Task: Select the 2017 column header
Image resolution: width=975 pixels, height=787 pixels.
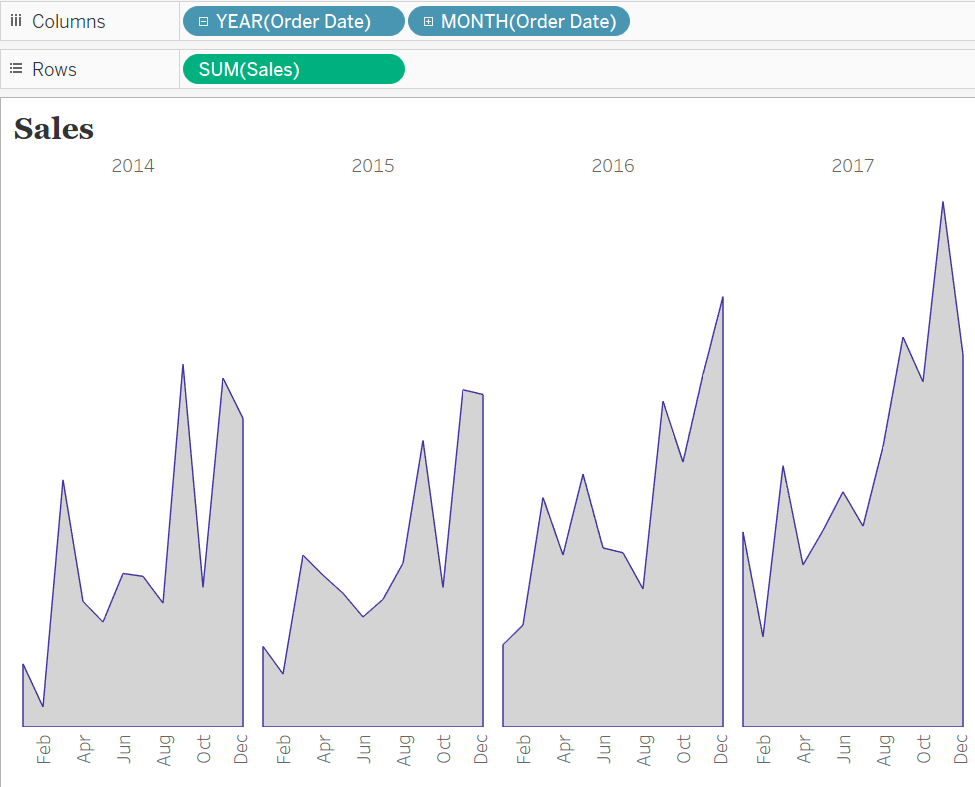Action: [x=852, y=166]
